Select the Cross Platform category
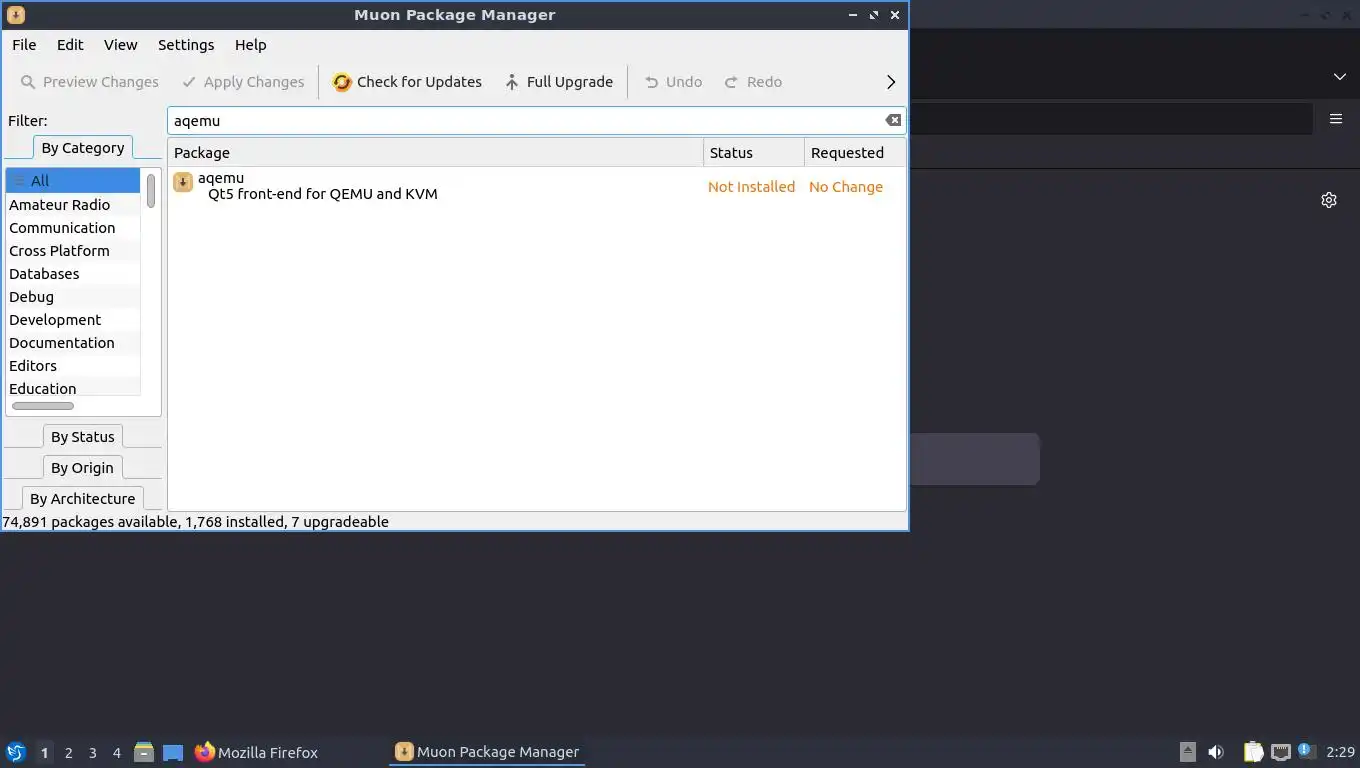Screen dimensions: 1360x768 73,251
